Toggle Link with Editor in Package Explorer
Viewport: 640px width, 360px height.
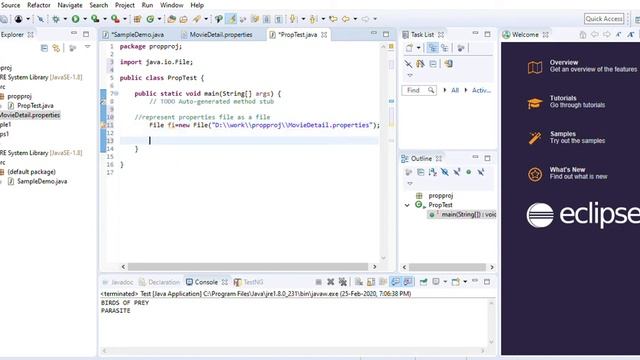pos(56,48)
